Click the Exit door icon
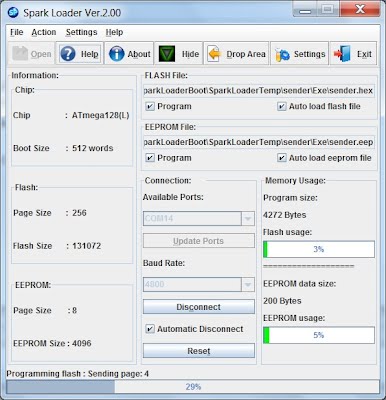Screen dimensions: 386x400 coord(343,54)
